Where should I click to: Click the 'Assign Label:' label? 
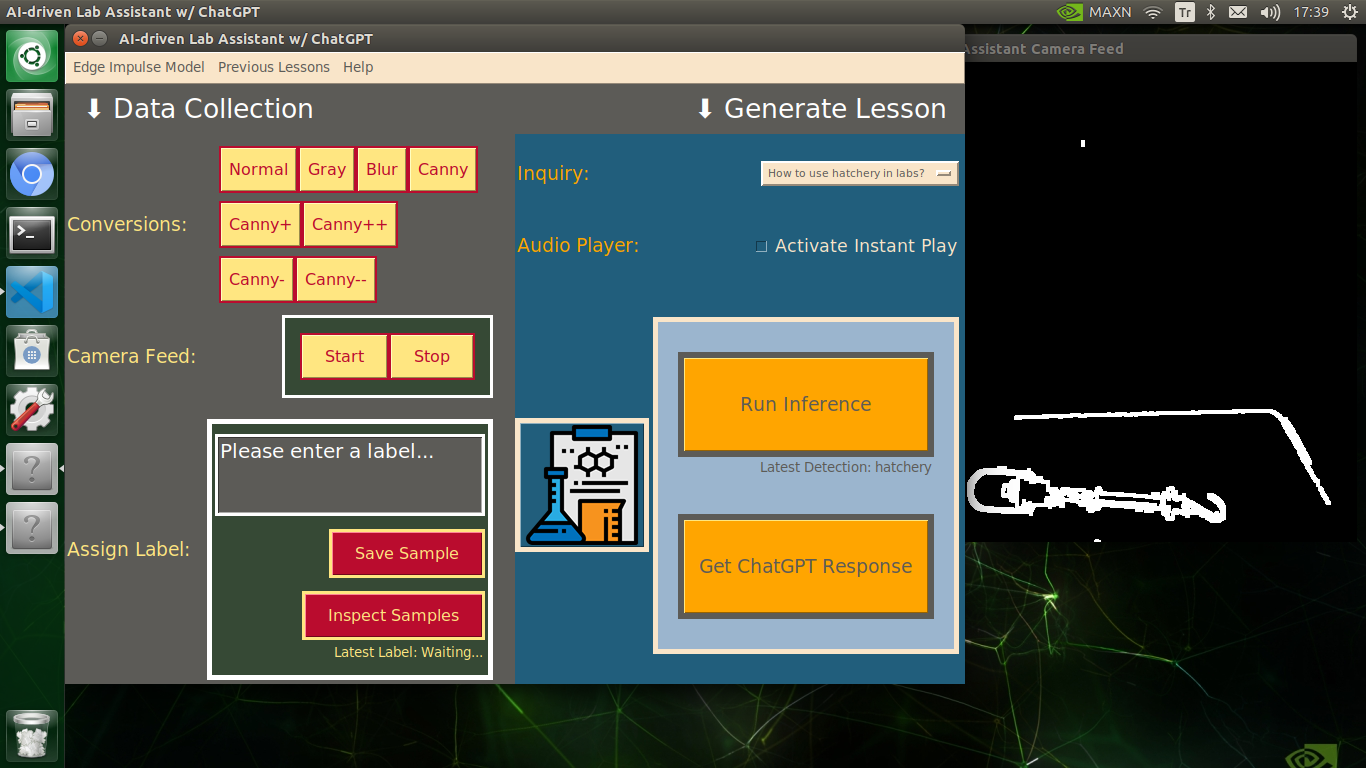(x=128, y=549)
